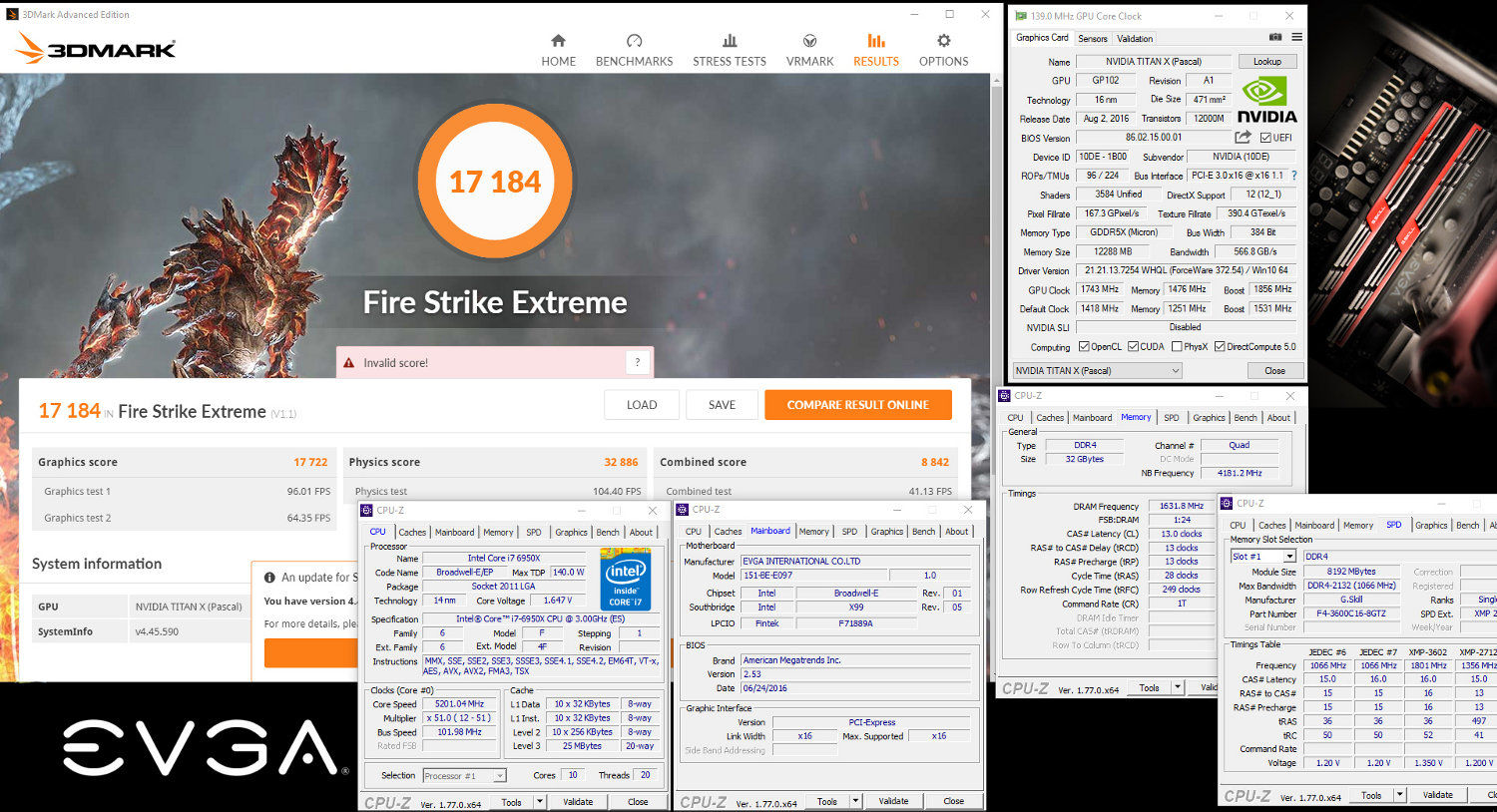The image size is (1497, 812).
Task: Open the 3DMark Options gear
Action: (x=943, y=41)
